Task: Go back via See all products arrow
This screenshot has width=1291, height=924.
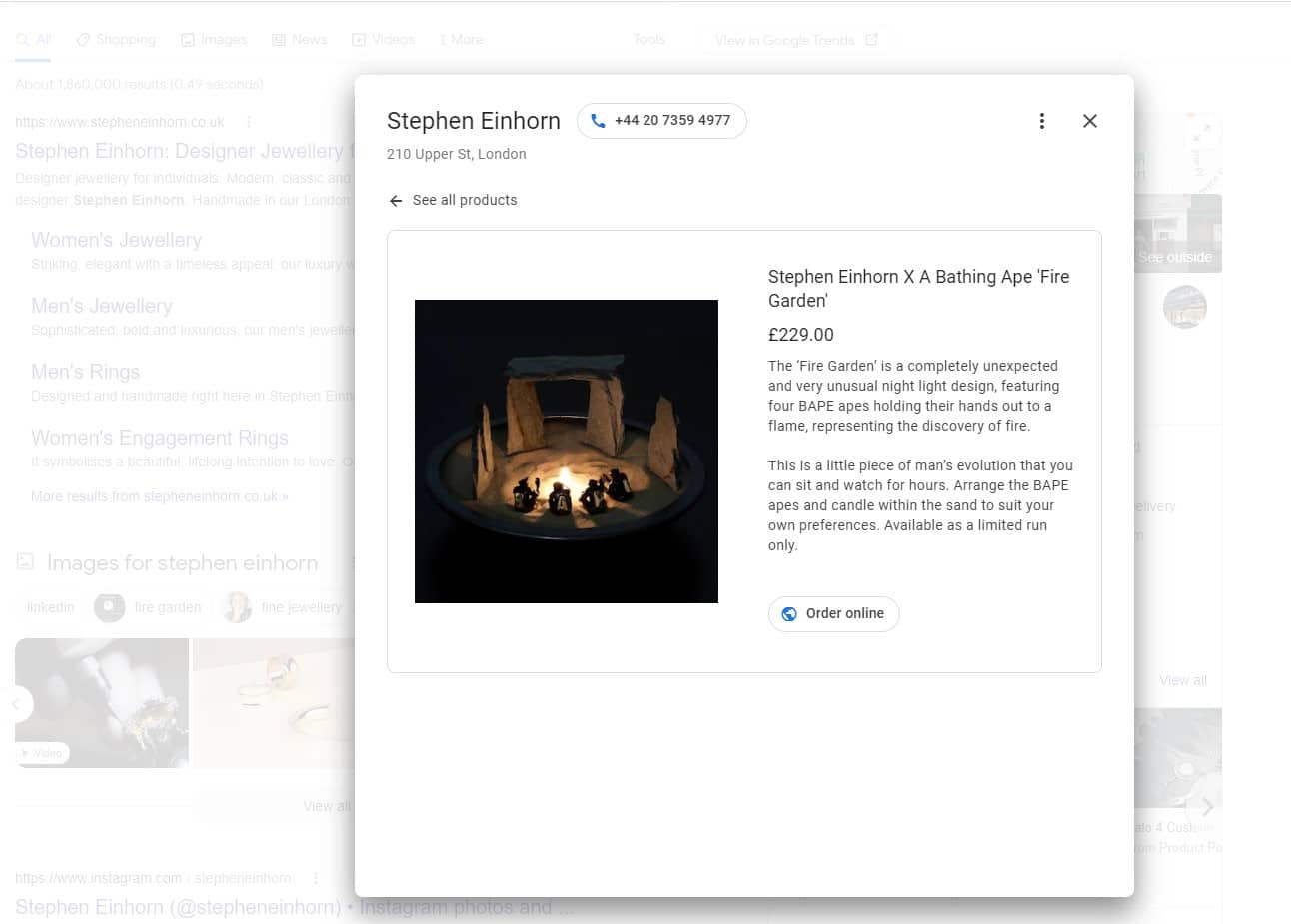Action: click(x=396, y=201)
